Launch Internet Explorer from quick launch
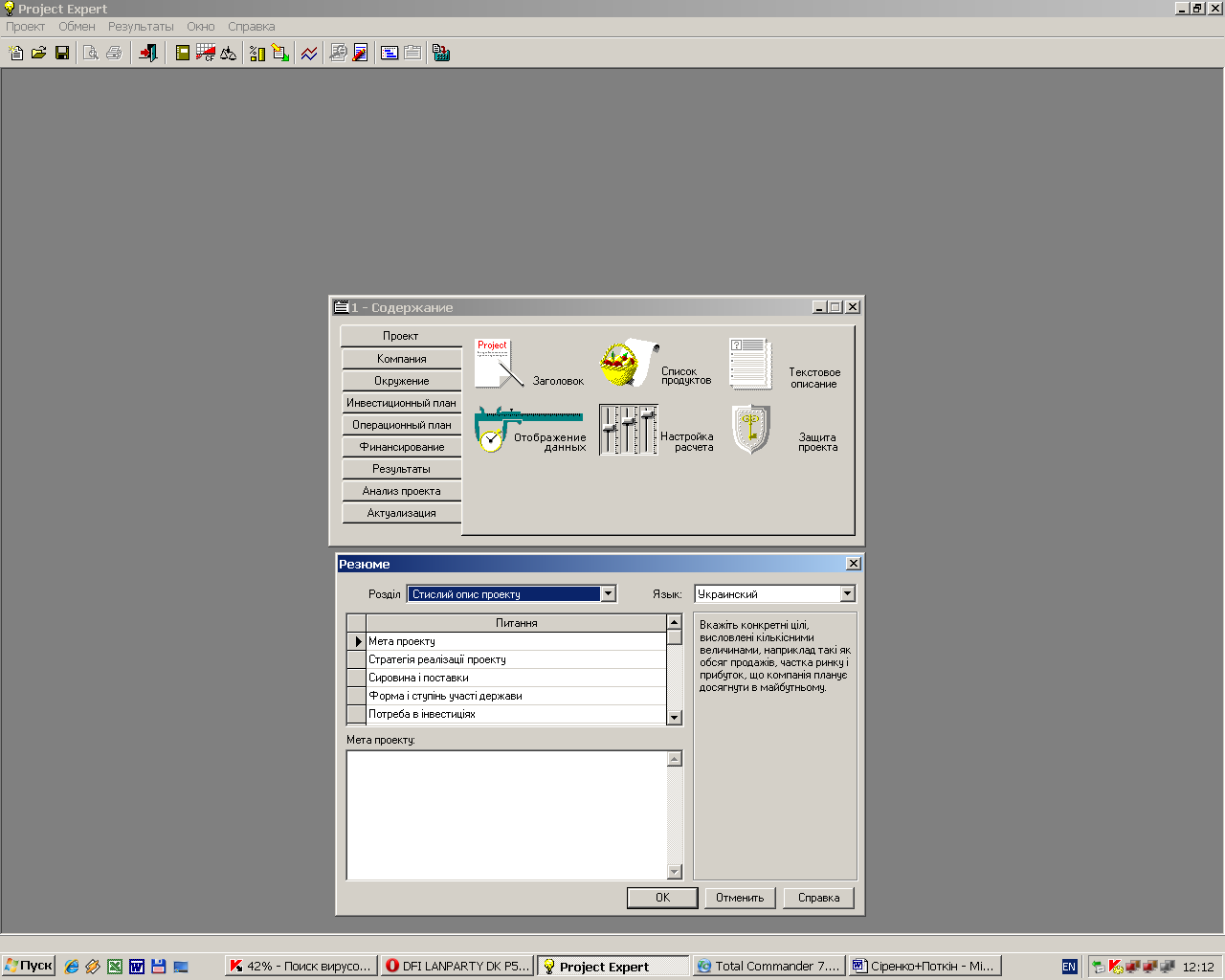 point(72,967)
